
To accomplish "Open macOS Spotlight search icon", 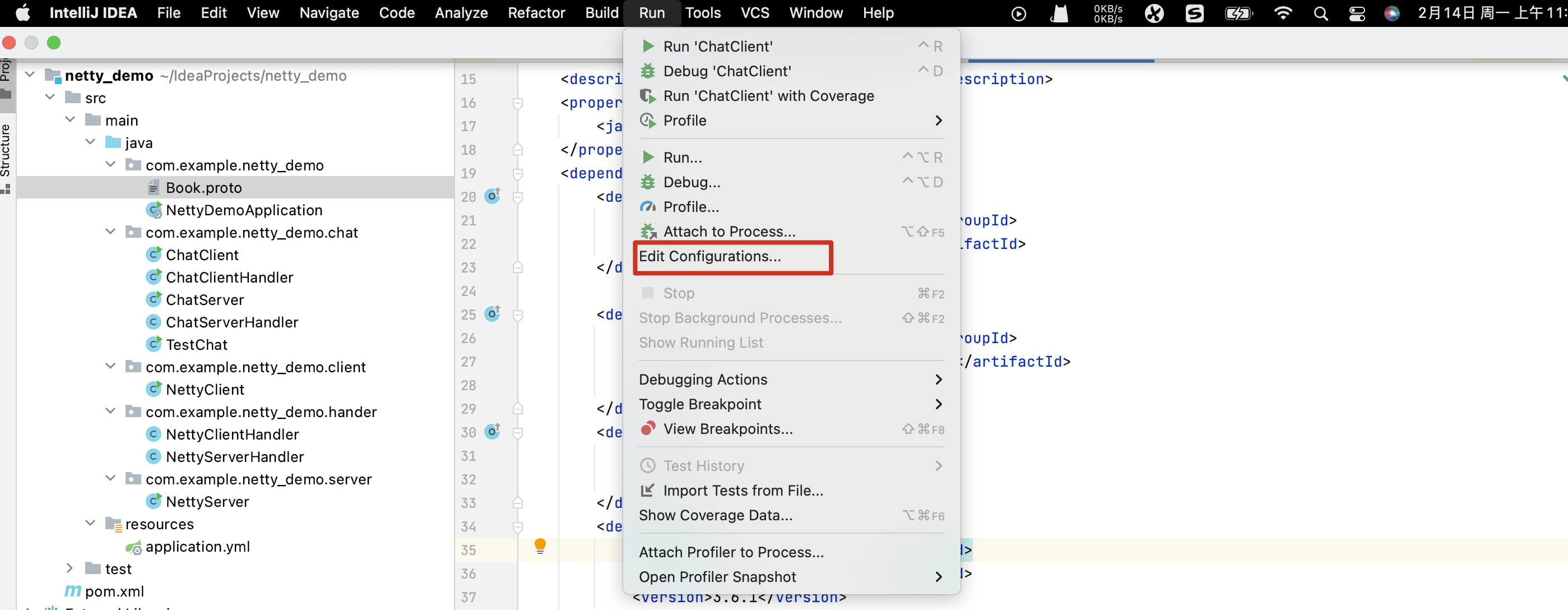I will click(x=1320, y=13).
